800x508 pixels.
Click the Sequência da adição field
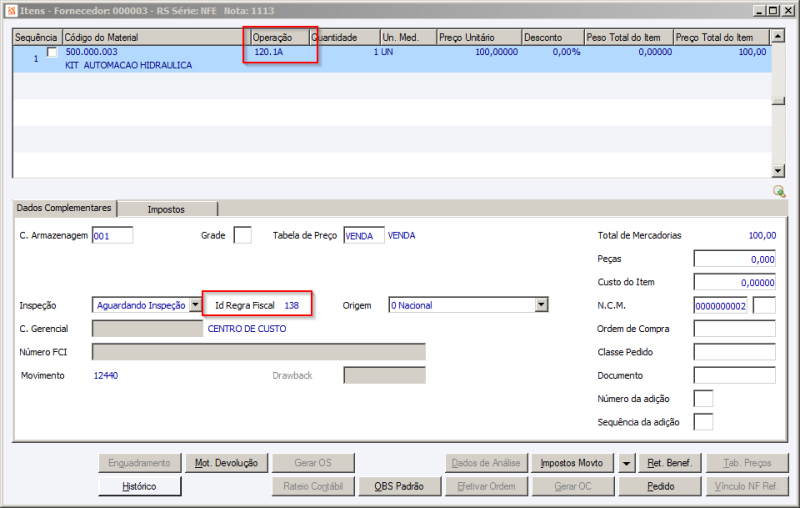(x=703, y=422)
